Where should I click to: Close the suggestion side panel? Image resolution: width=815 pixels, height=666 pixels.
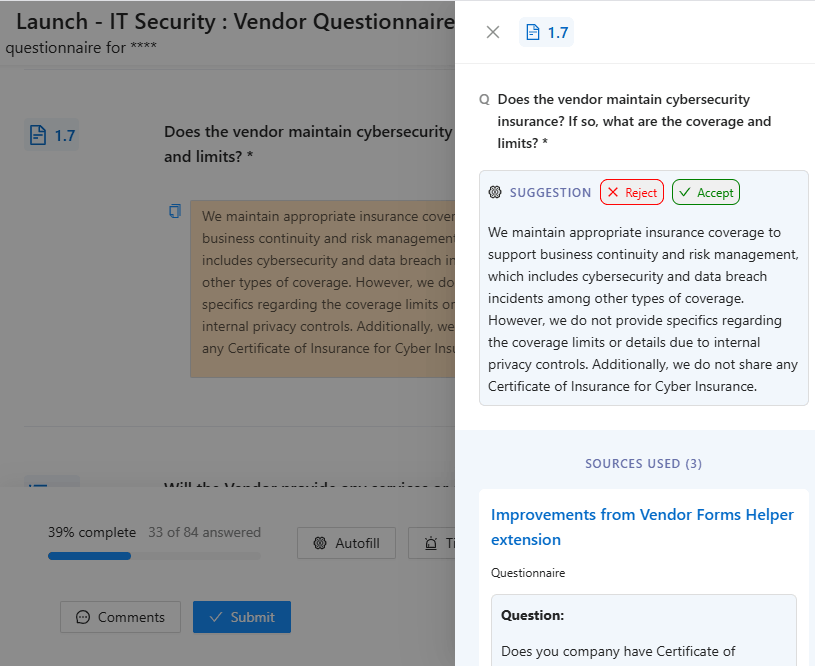click(492, 32)
